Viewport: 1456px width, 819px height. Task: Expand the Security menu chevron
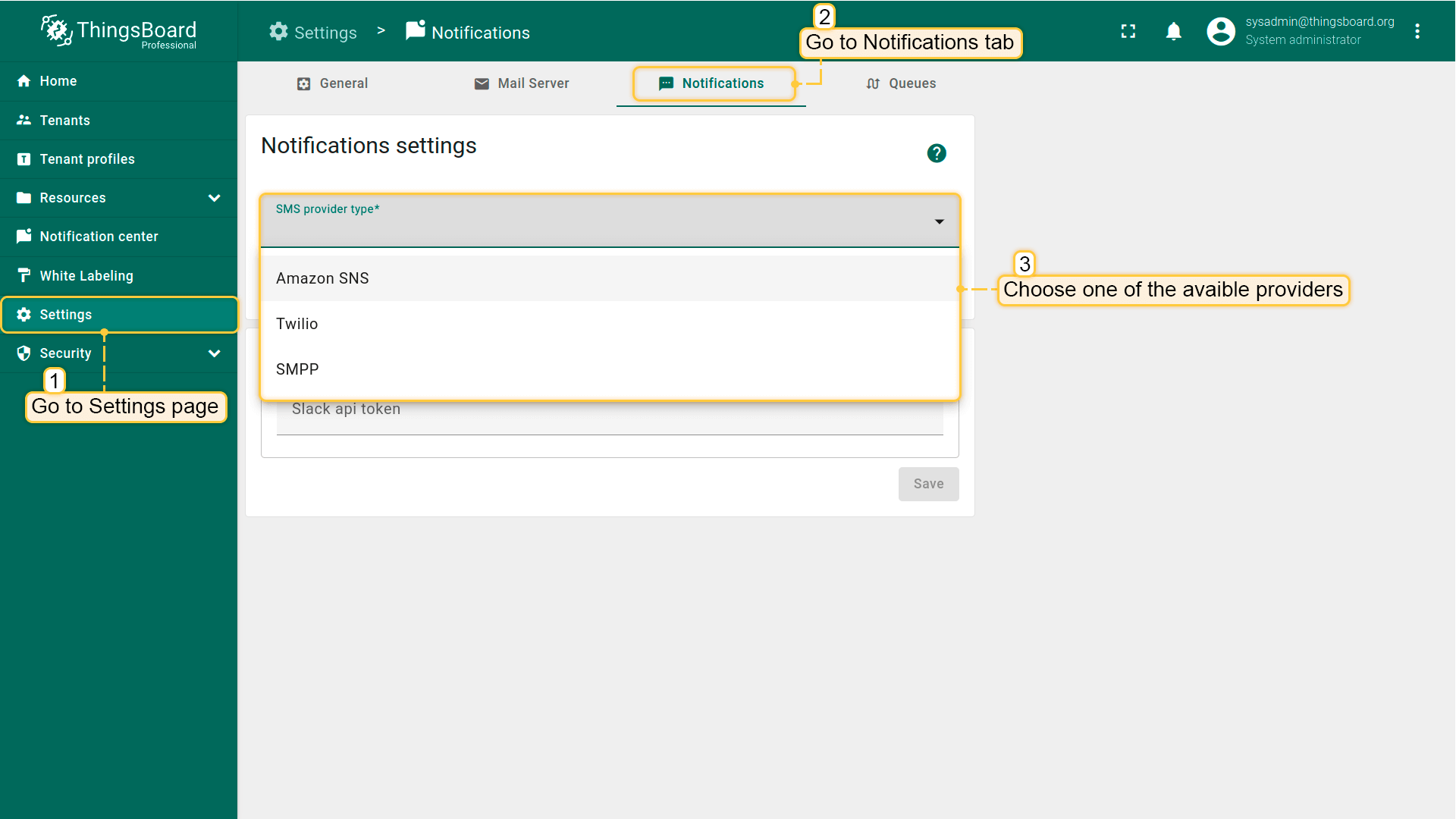click(215, 353)
